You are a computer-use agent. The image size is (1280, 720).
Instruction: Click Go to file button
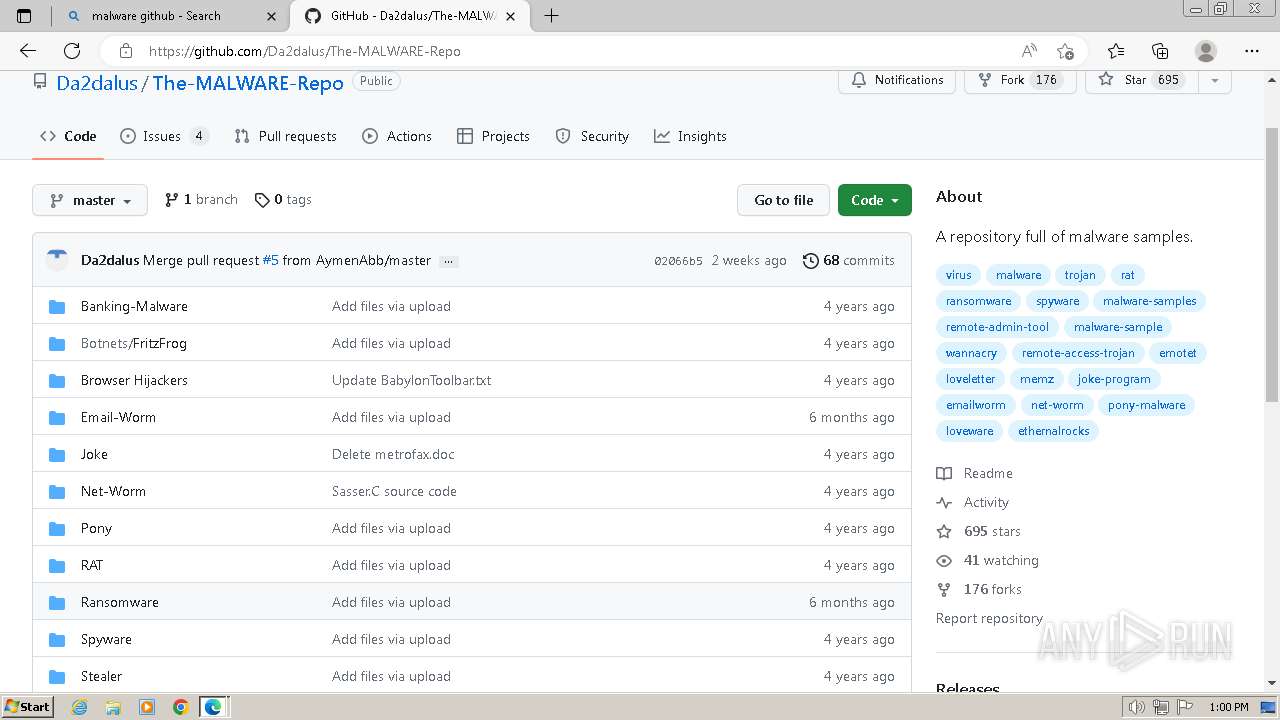pos(784,200)
